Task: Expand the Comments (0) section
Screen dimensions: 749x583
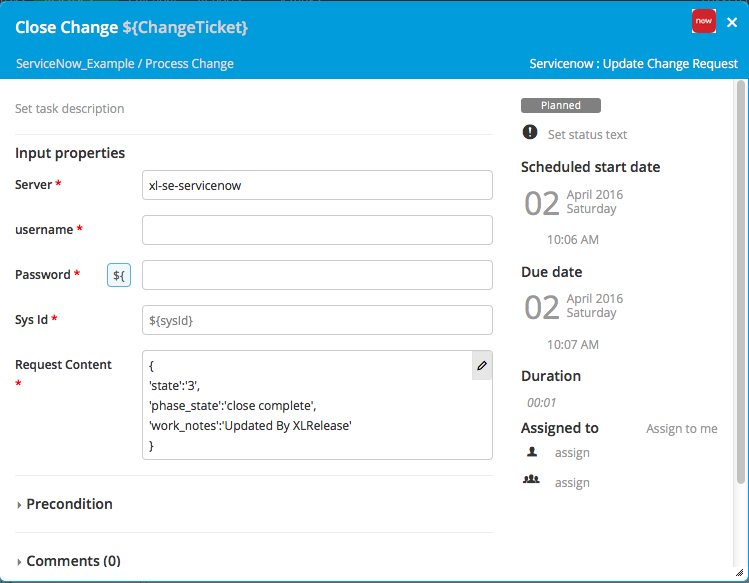Action: coord(68,561)
